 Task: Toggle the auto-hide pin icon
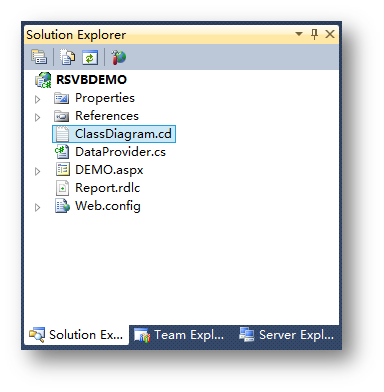point(314,34)
